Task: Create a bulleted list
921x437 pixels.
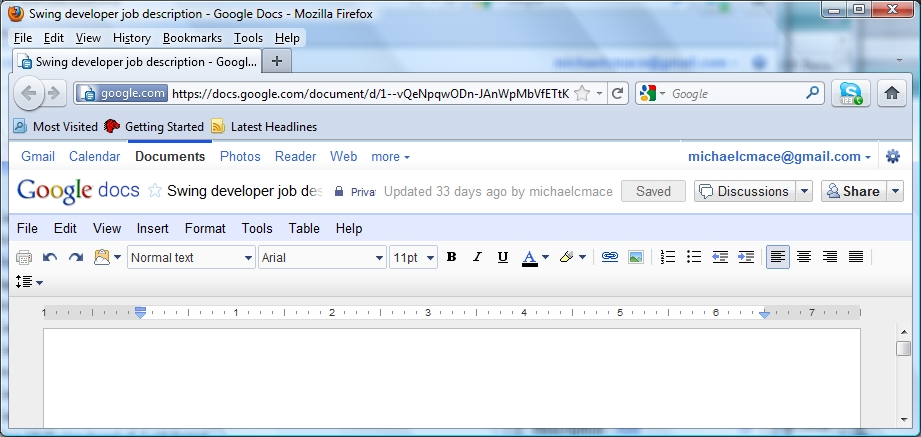Action: 694,257
